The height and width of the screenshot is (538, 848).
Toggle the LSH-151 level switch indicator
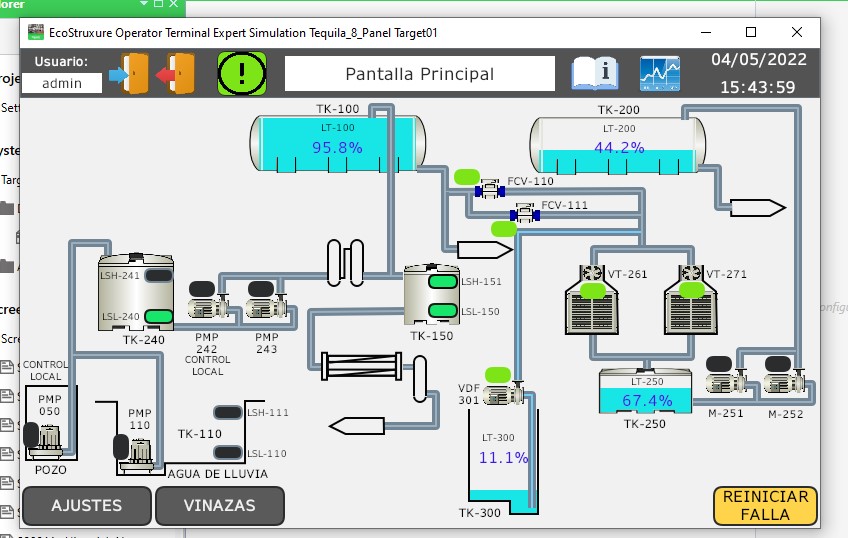click(441, 282)
